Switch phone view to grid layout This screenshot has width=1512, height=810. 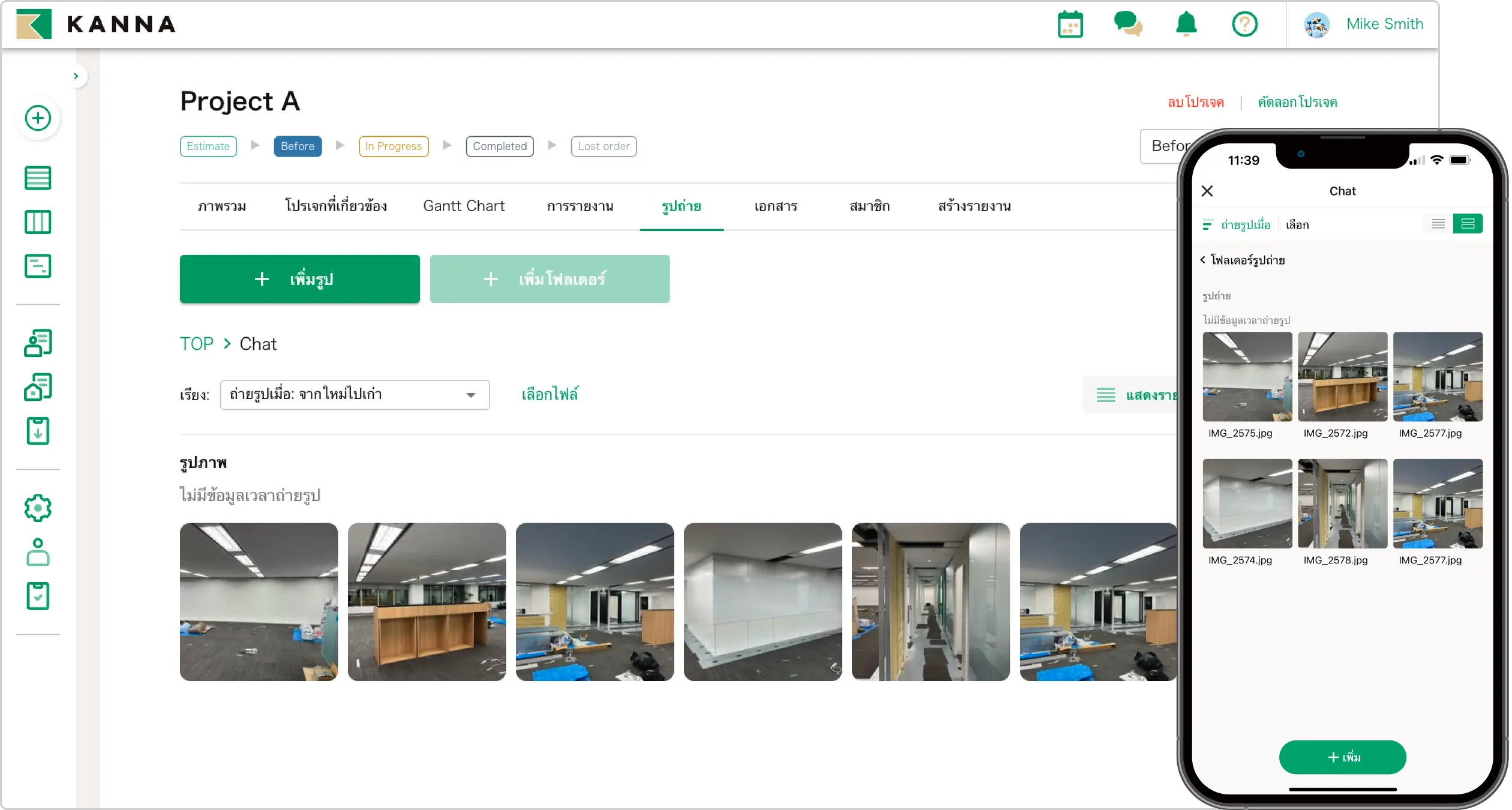pyautogui.click(x=1468, y=224)
